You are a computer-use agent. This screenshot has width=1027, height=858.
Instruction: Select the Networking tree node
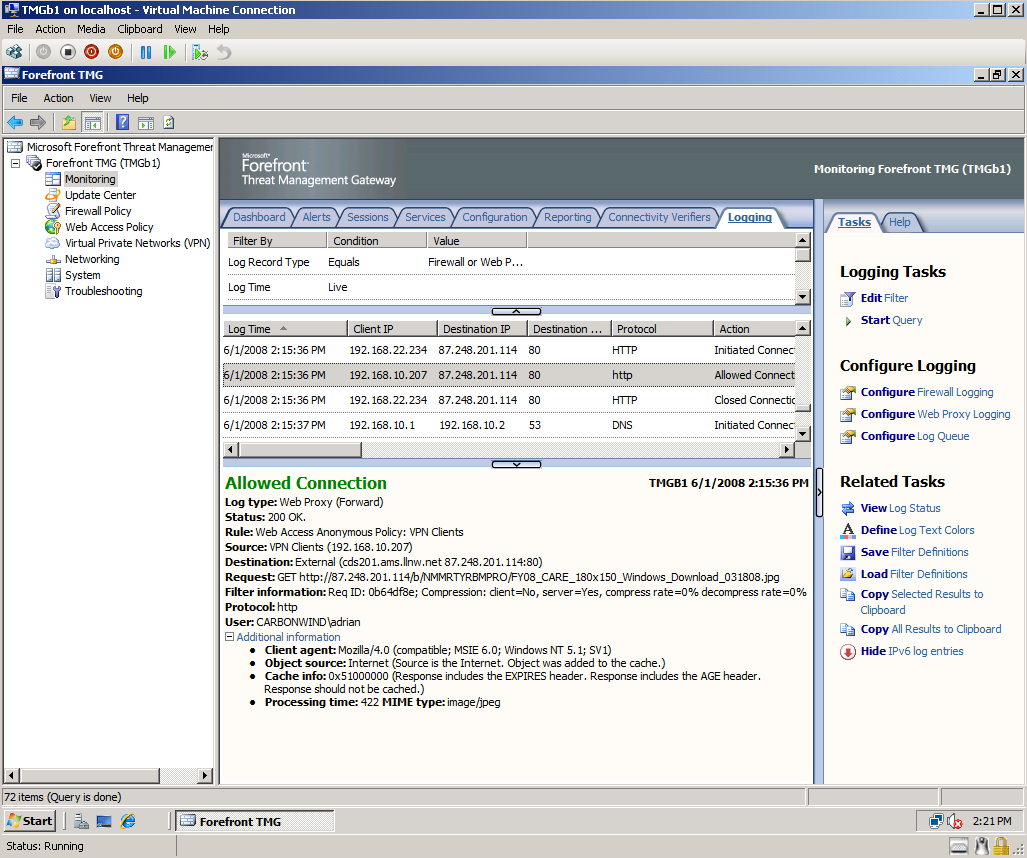[92, 259]
